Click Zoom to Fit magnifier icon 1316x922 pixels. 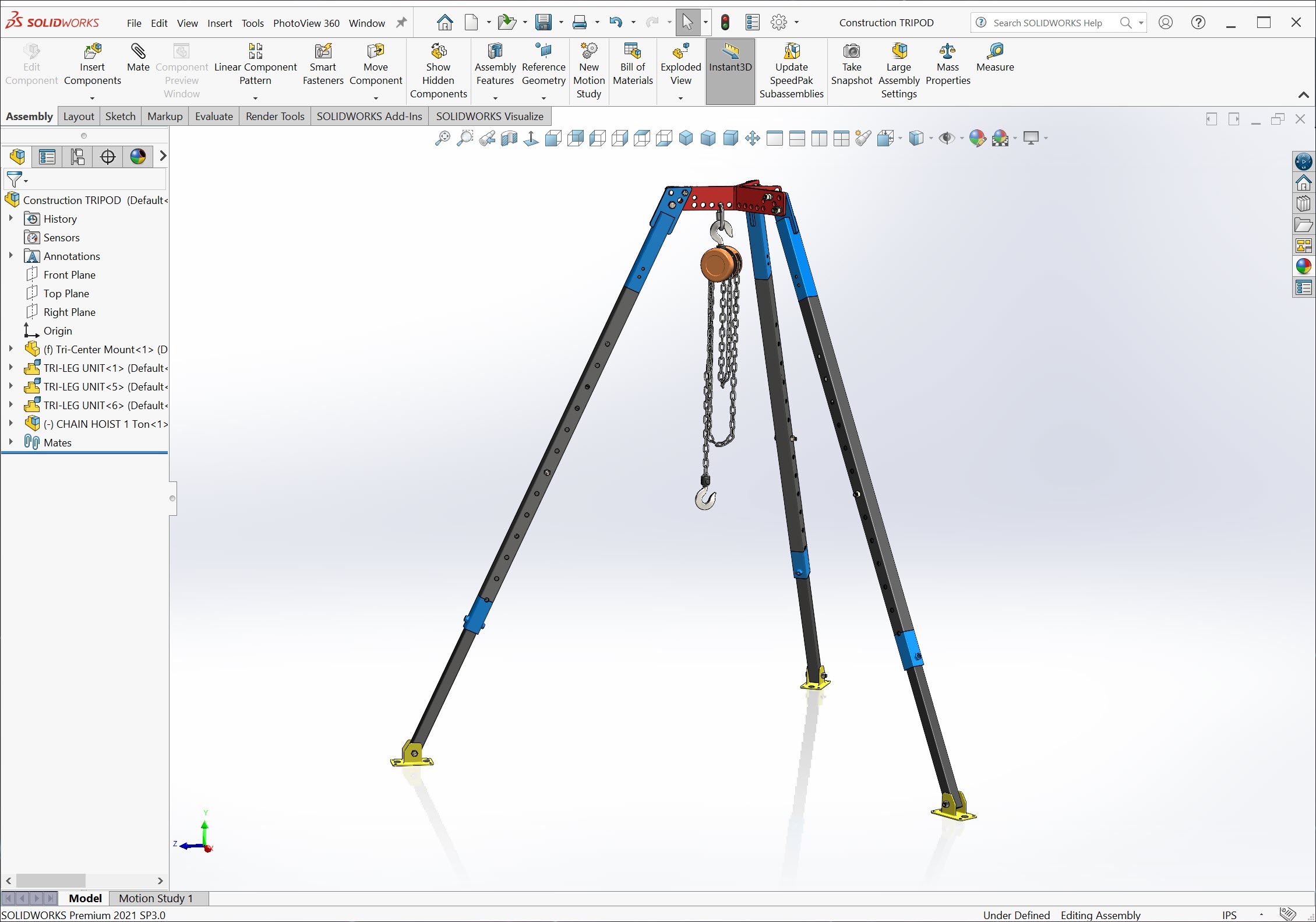(x=442, y=138)
